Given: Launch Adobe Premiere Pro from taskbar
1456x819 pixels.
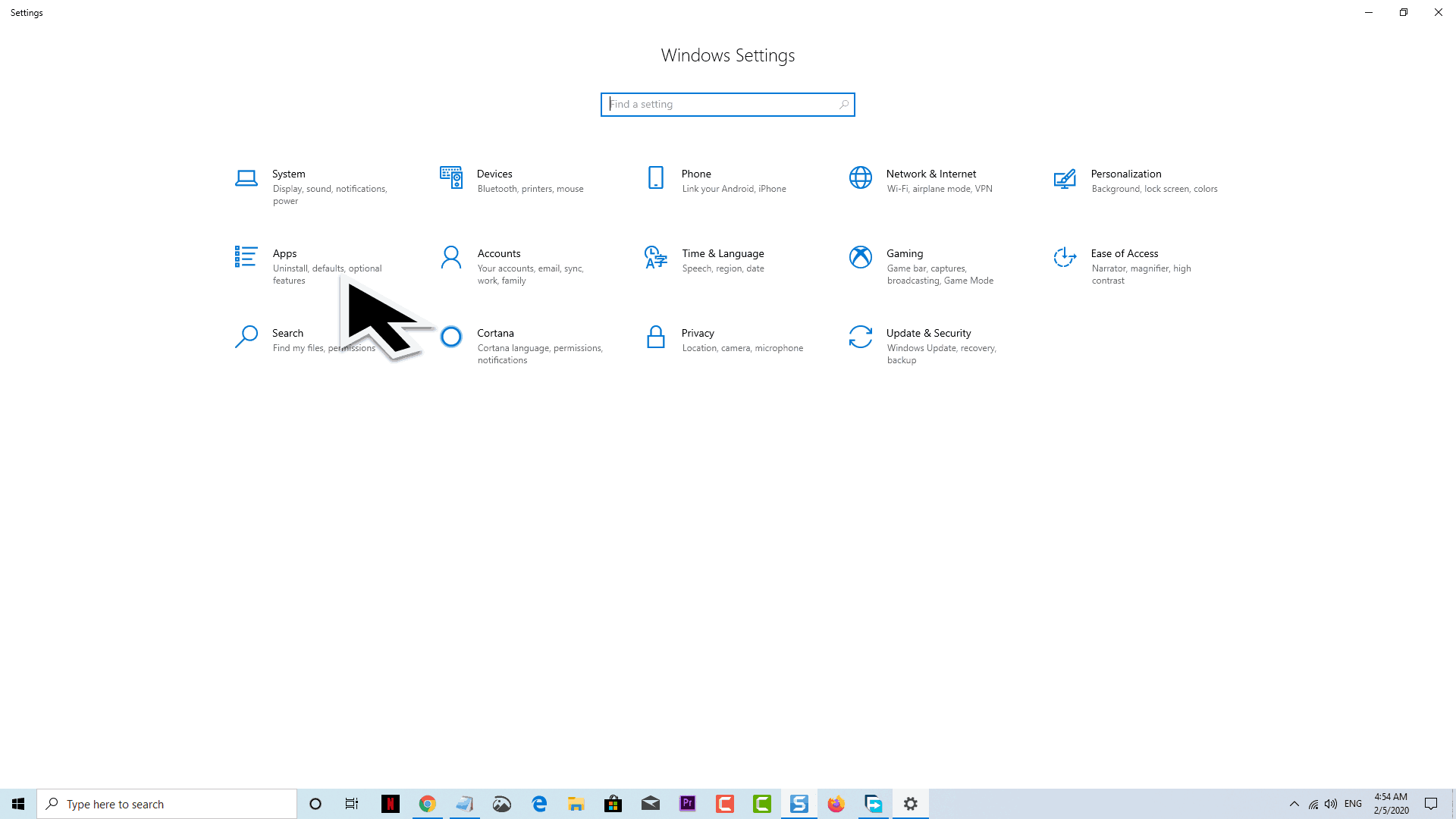Looking at the screenshot, I should 688,804.
